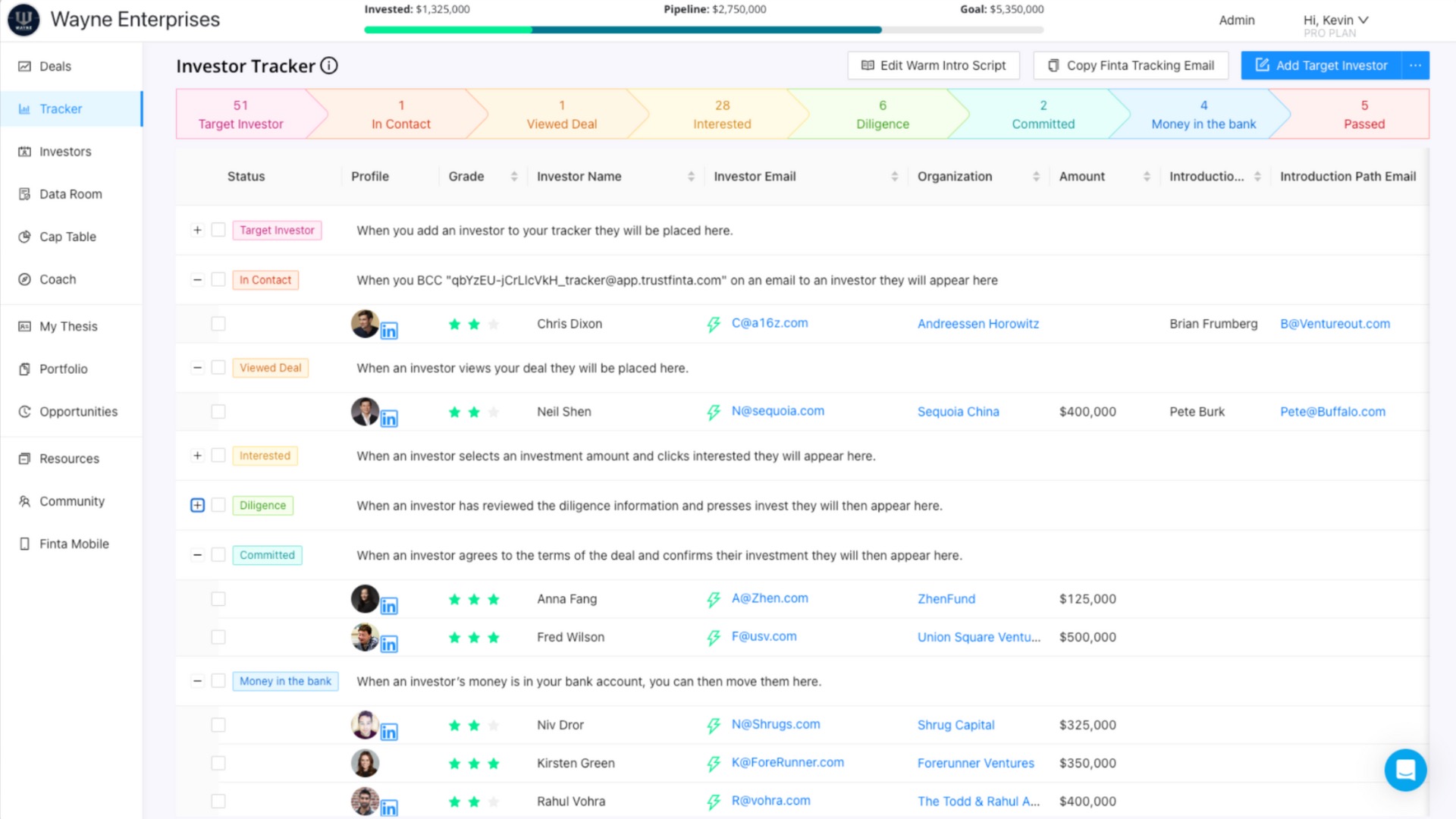Screen dimensions: 1456x819
Task: Open the Cap Table sidebar icon
Action: coord(25,237)
